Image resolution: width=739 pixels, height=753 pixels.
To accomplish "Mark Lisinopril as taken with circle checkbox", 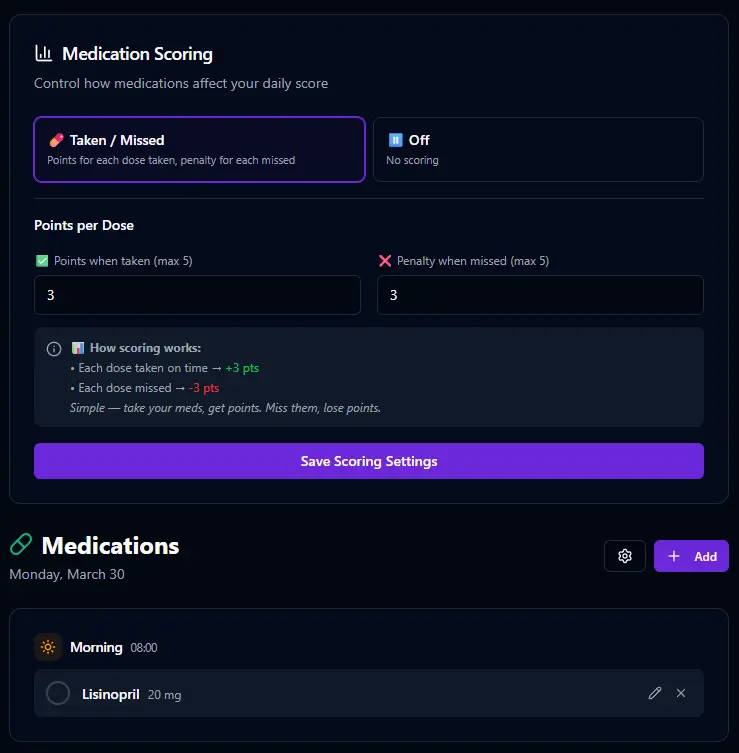I will pyautogui.click(x=58, y=693).
